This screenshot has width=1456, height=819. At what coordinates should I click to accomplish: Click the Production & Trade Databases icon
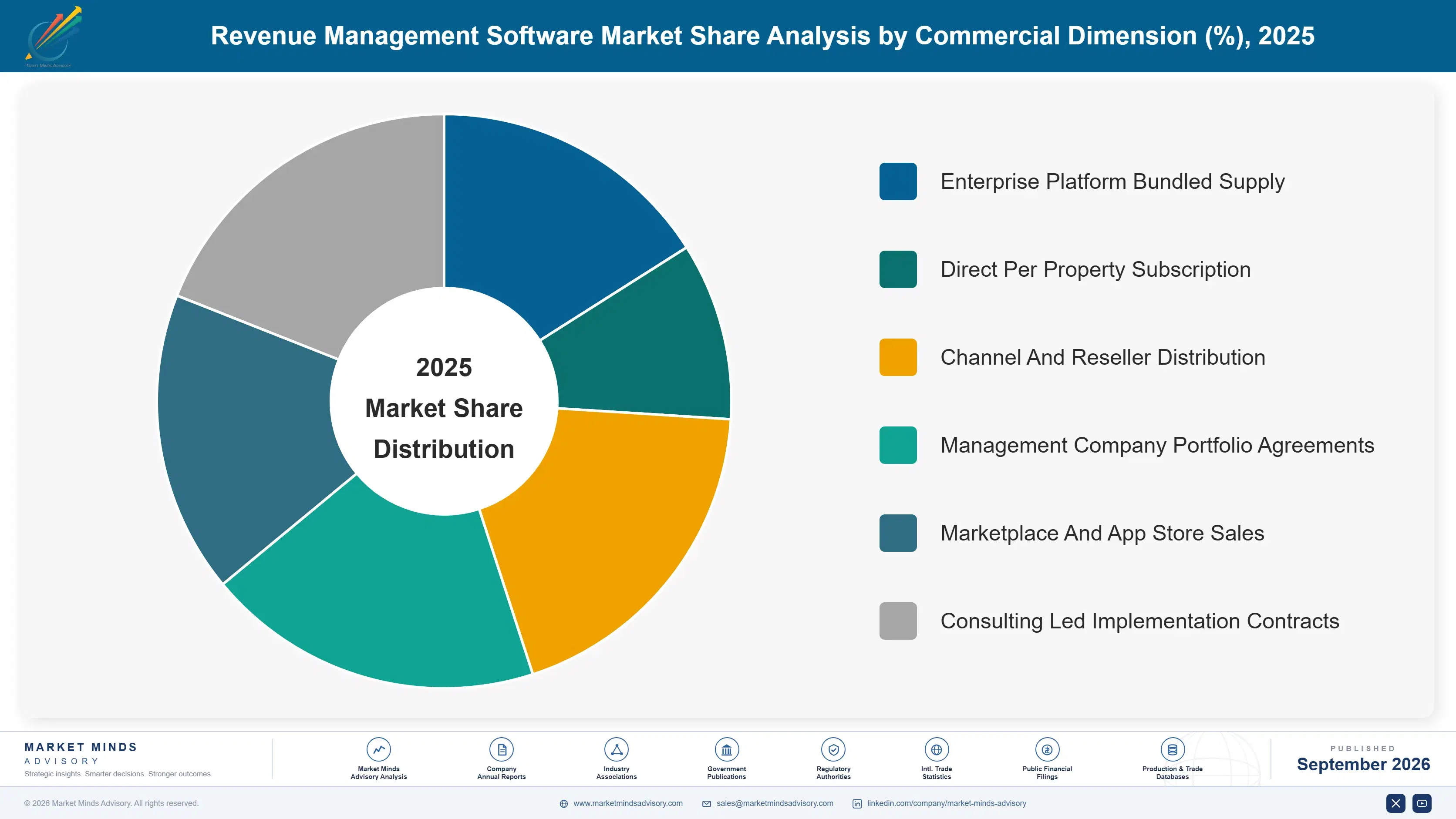coord(1172,749)
